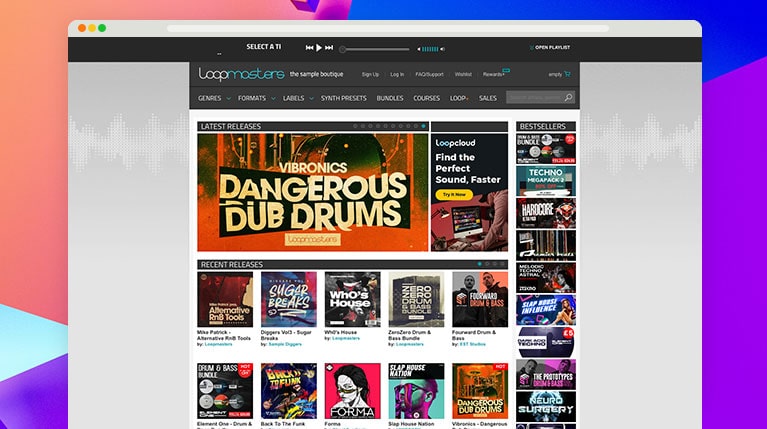Image resolution: width=767 pixels, height=429 pixels.
Task: Expand the Genres dropdown menu
Action: coord(214,98)
